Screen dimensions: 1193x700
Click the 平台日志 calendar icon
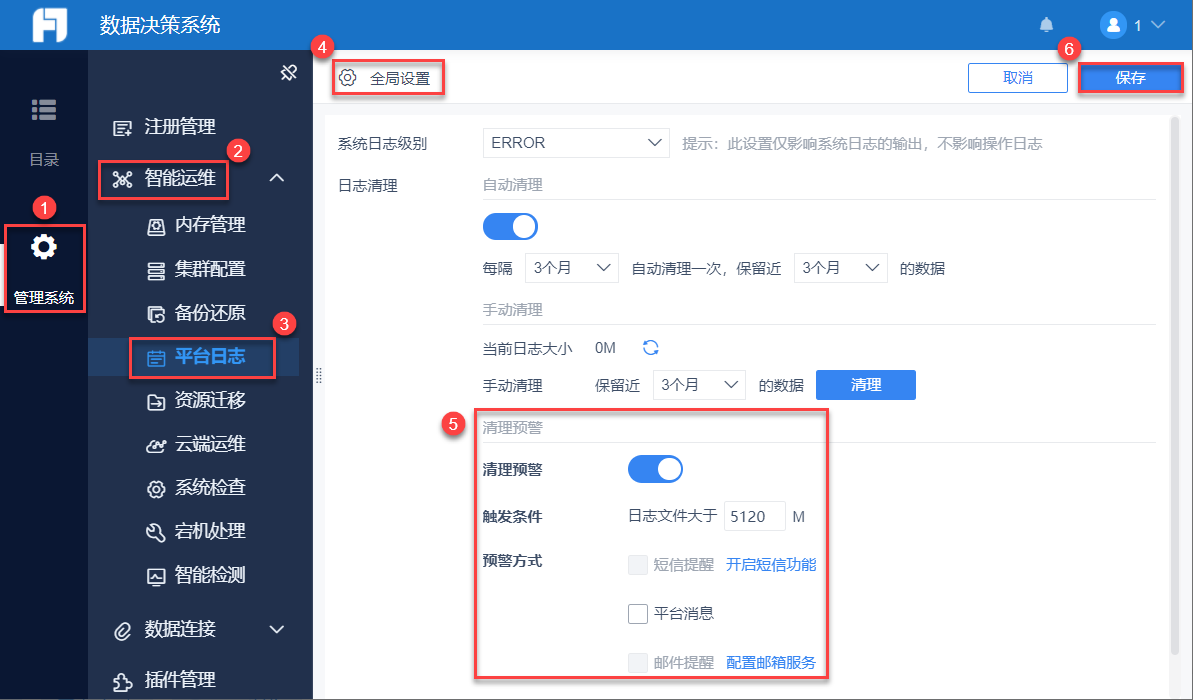(156, 358)
